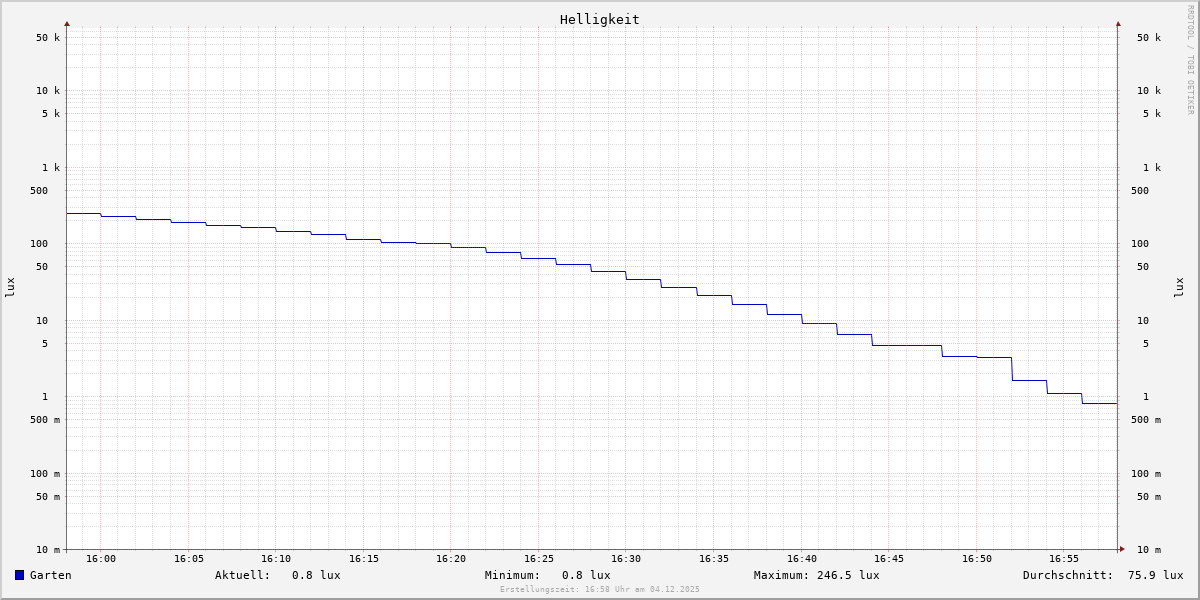
Task: Select the 16:55 time axis label
Action: pos(1064,559)
